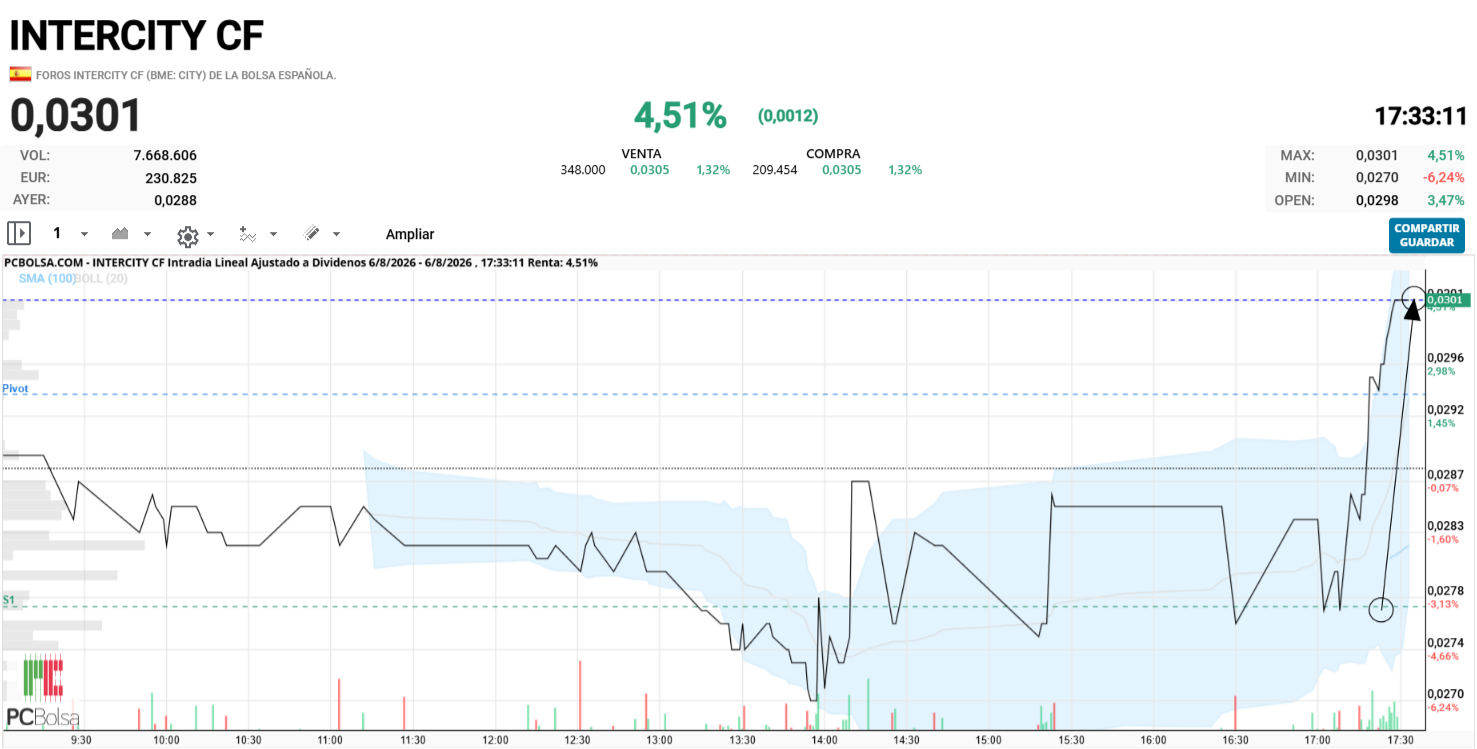Open the interval dropdown showing 1
1477x749 pixels.
[70, 233]
